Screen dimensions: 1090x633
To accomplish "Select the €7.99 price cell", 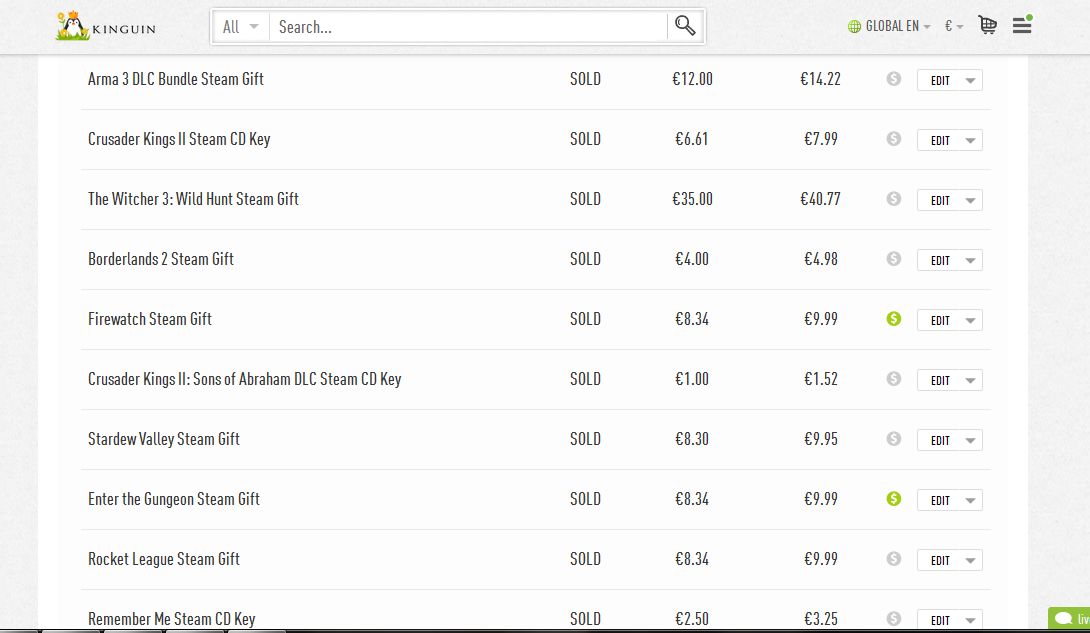I will coord(821,139).
